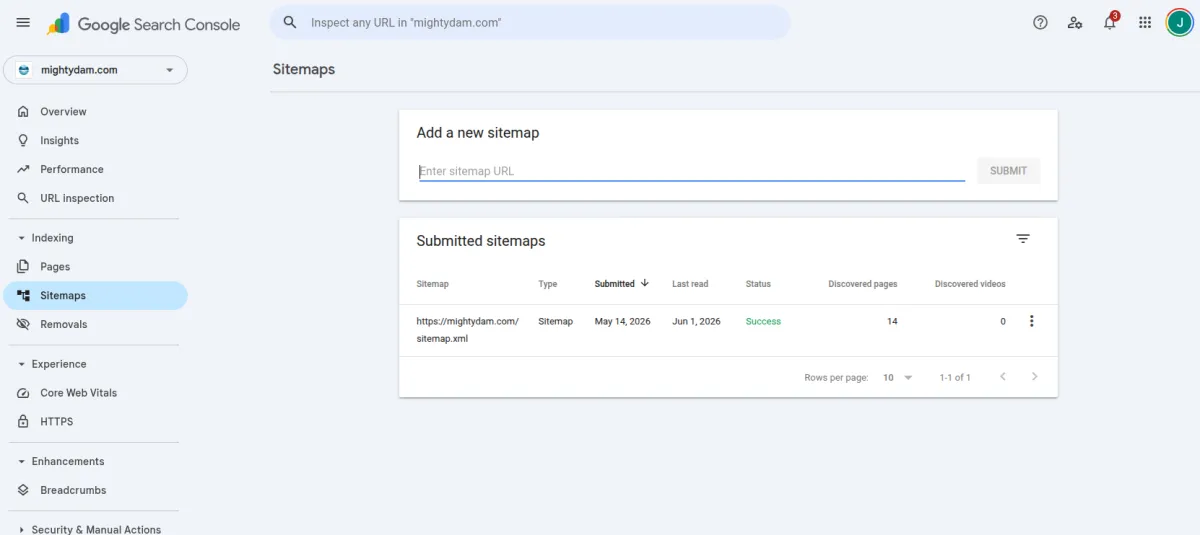The width and height of the screenshot is (1200, 535).
Task: Click the Success status text
Action: click(x=763, y=322)
